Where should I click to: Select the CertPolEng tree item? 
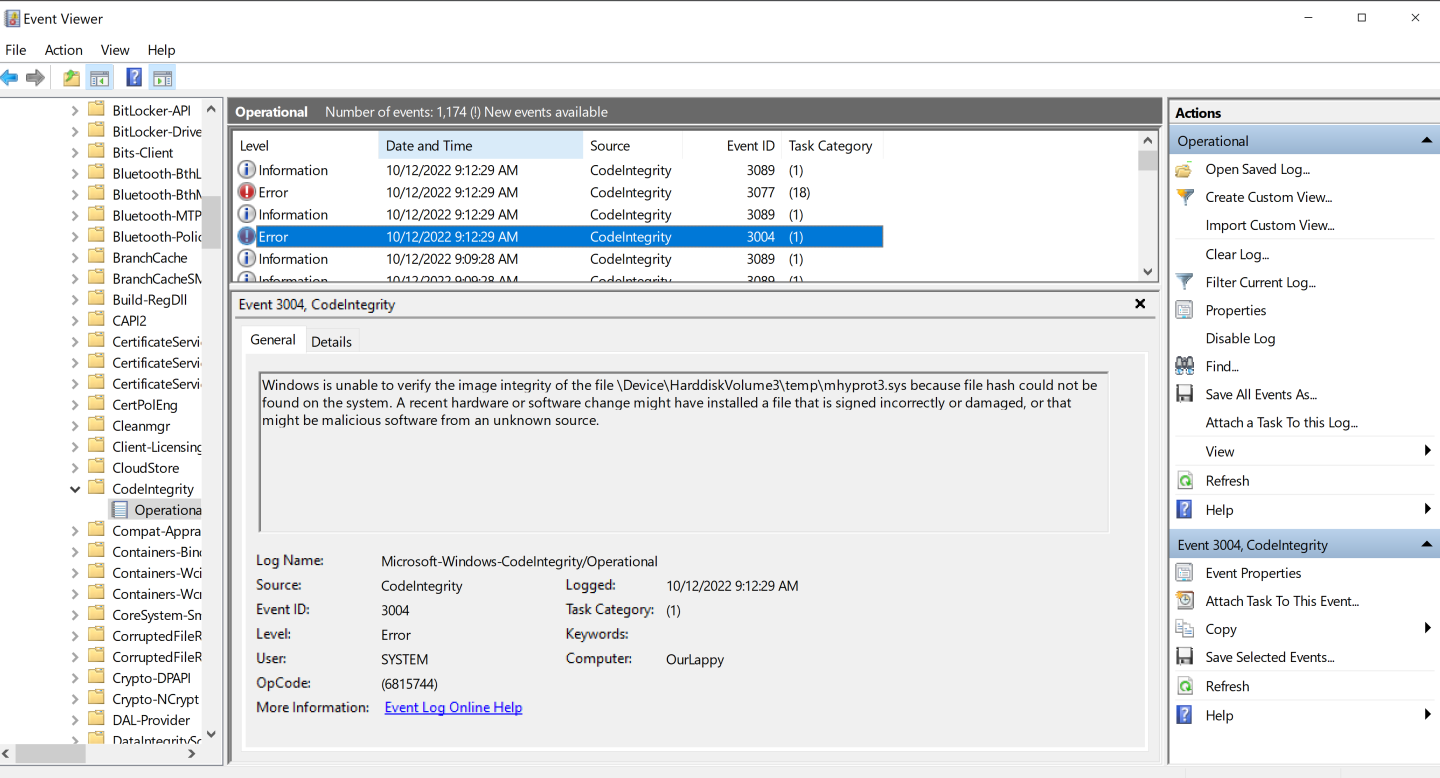145,405
